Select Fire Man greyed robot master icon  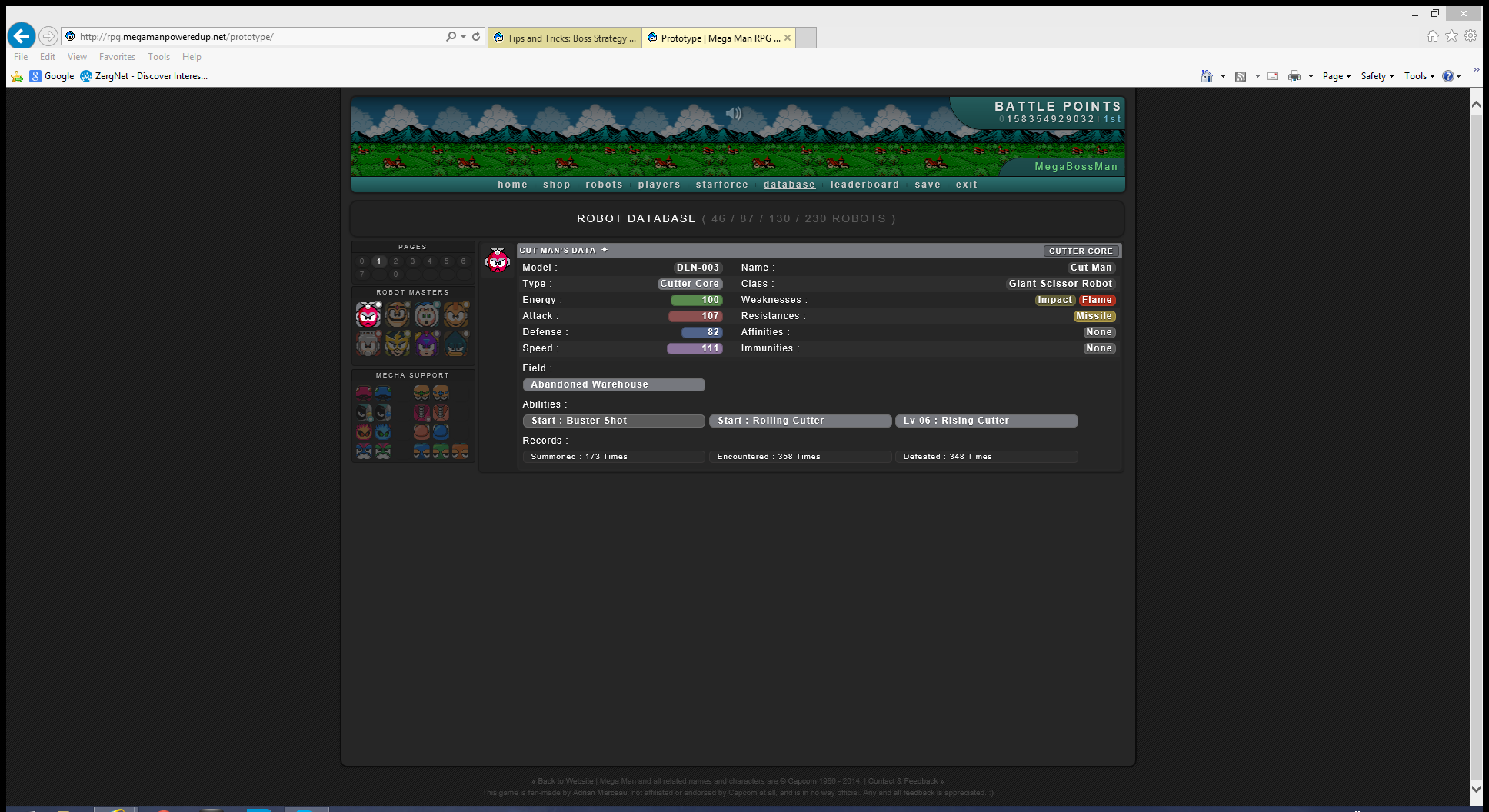368,343
